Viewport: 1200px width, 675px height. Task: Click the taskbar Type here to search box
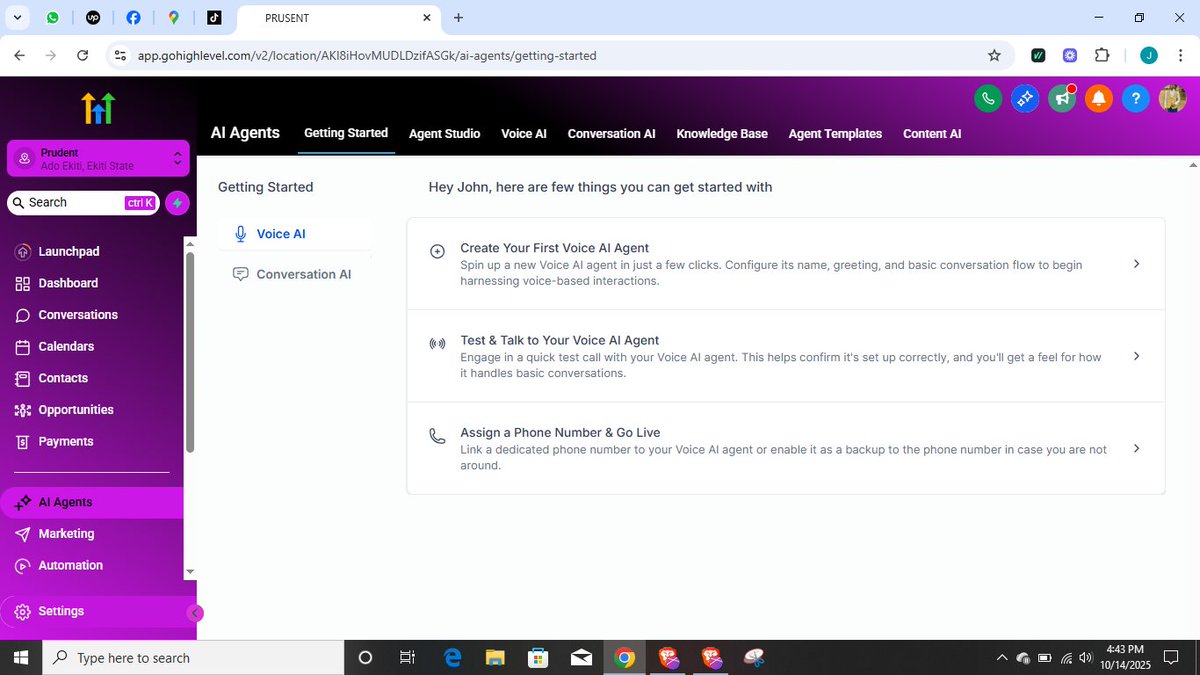pyautogui.click(x=193, y=657)
